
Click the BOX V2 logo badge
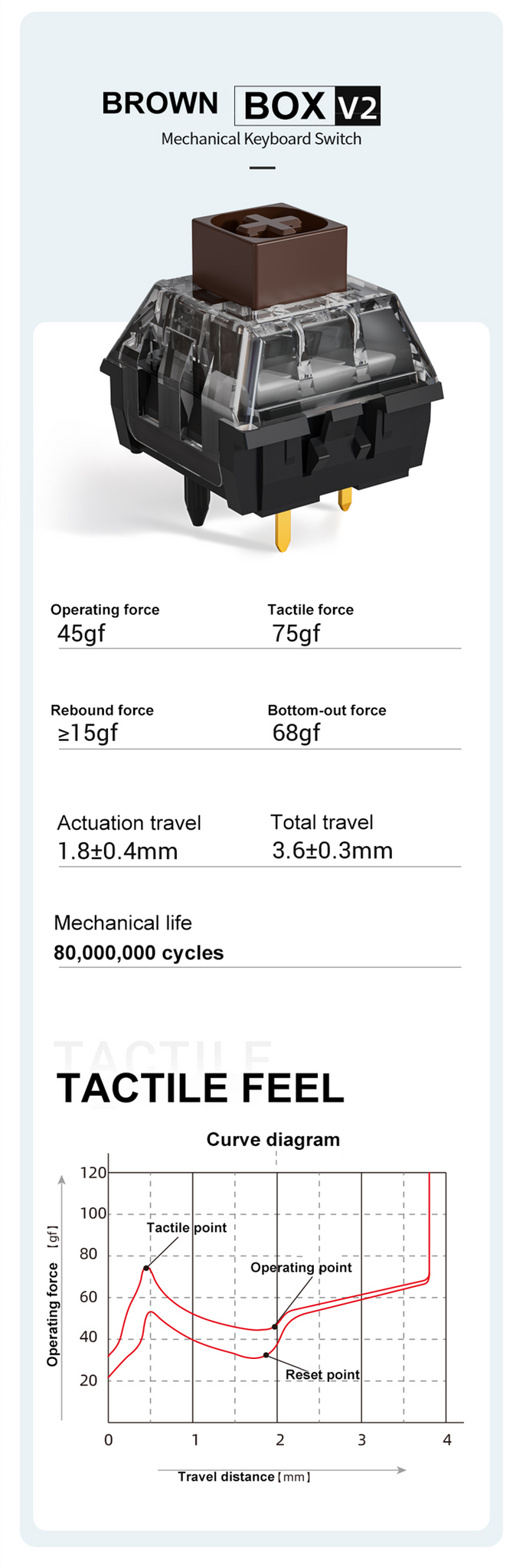click(307, 106)
